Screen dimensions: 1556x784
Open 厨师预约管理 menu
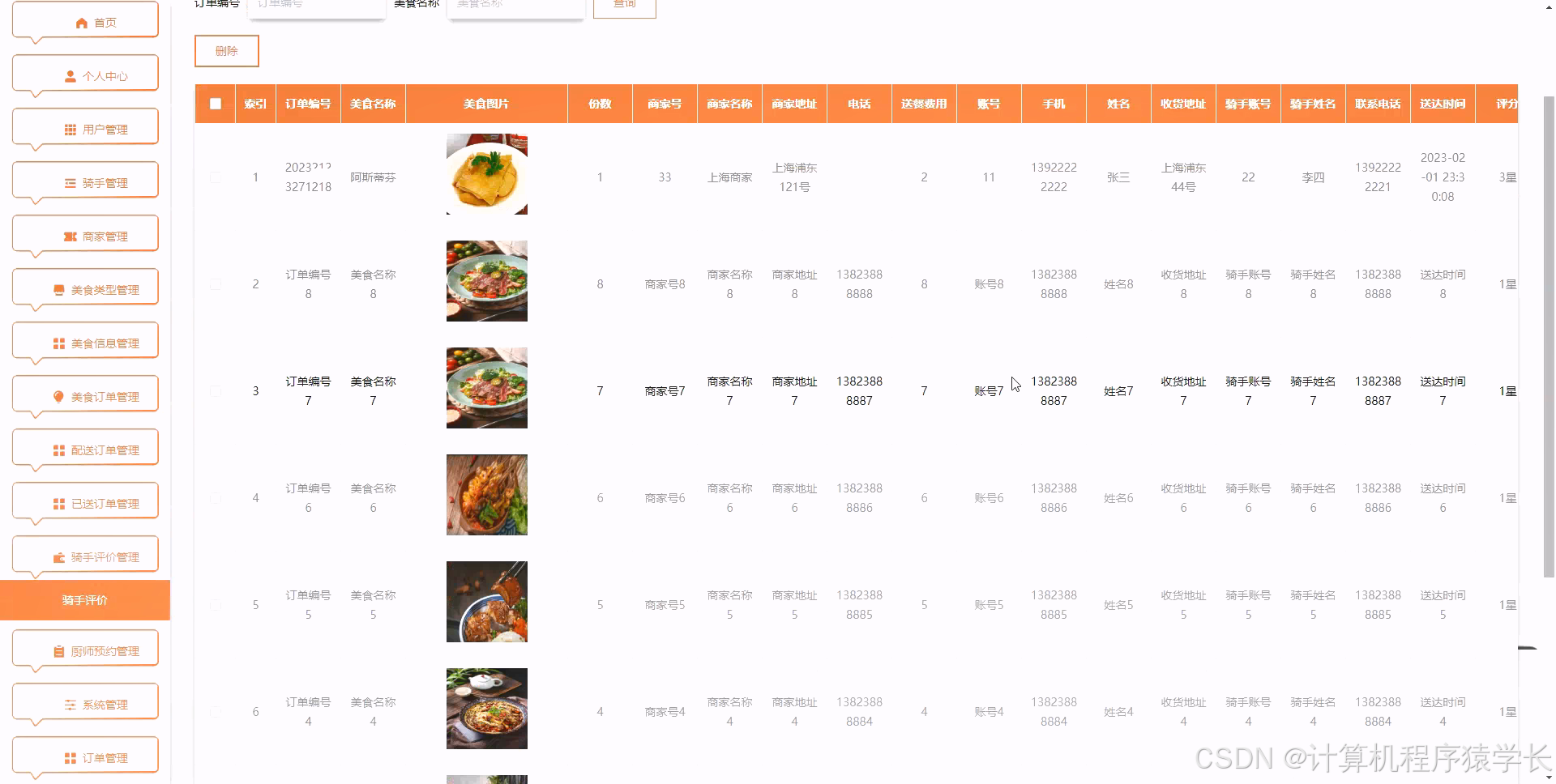[85, 650]
